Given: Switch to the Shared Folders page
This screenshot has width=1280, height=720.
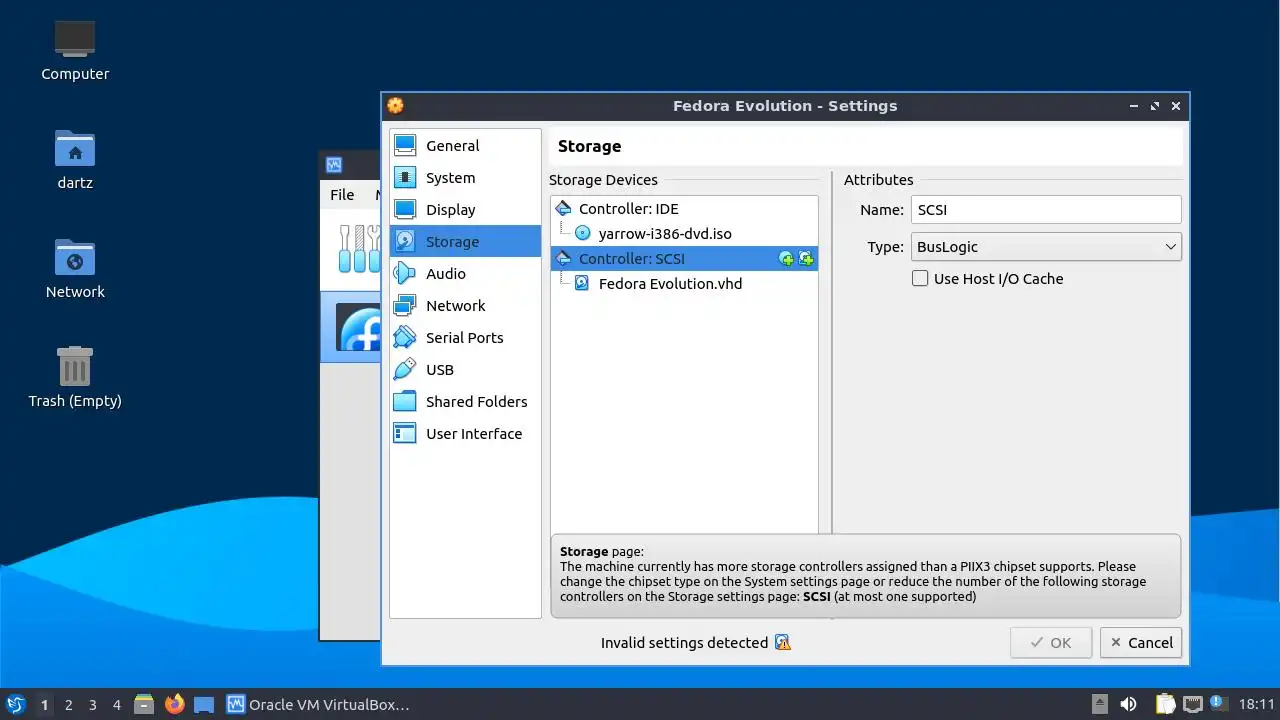Looking at the screenshot, I should point(465,402).
